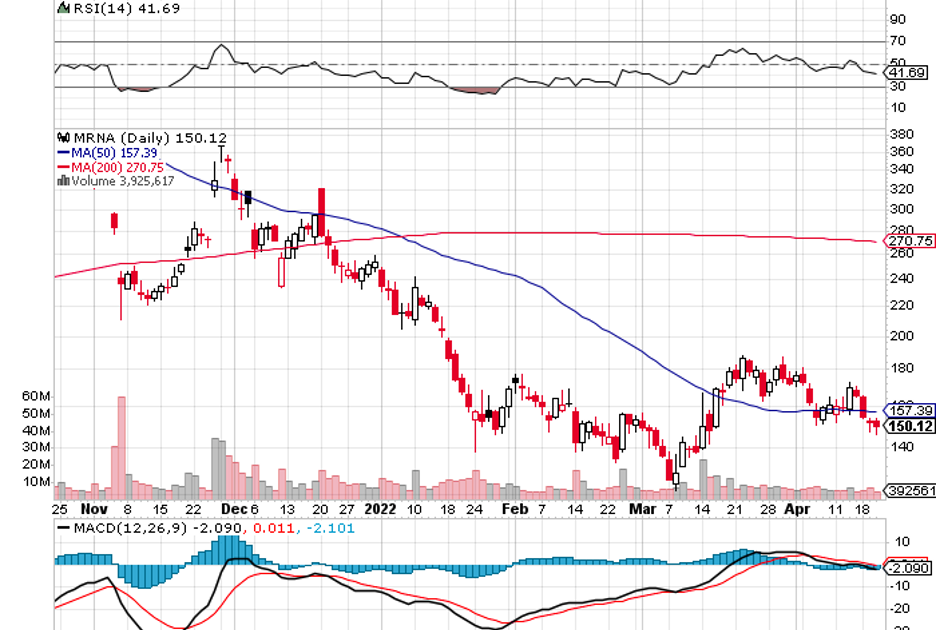The image size is (936, 630).
Task: Click the -2.090 MACD value tag
Action: [x=908, y=568]
